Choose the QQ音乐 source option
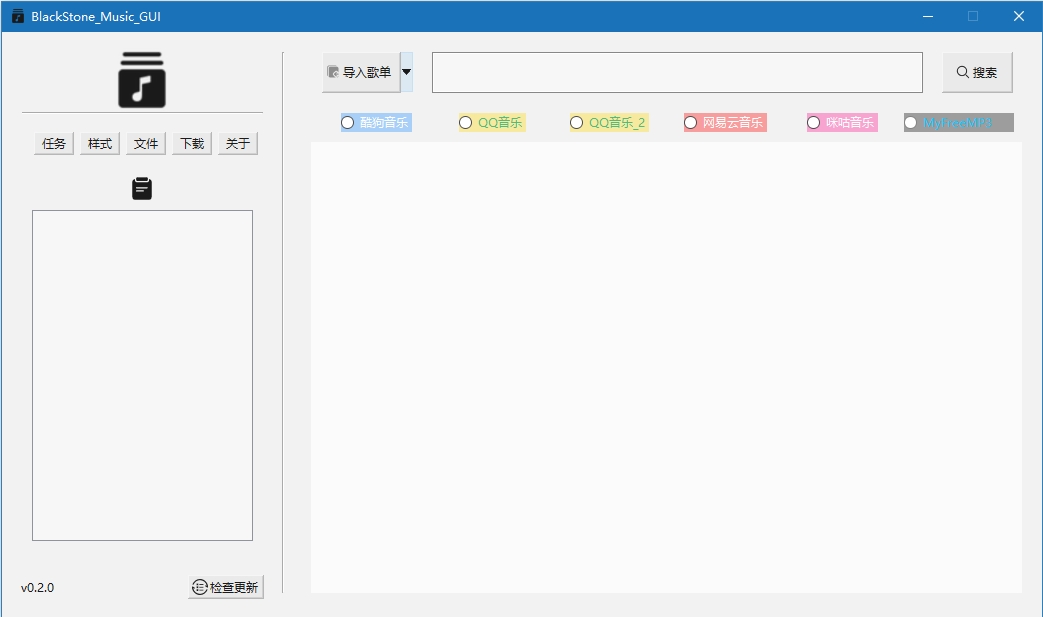Image resolution: width=1043 pixels, height=617 pixels. [466, 122]
